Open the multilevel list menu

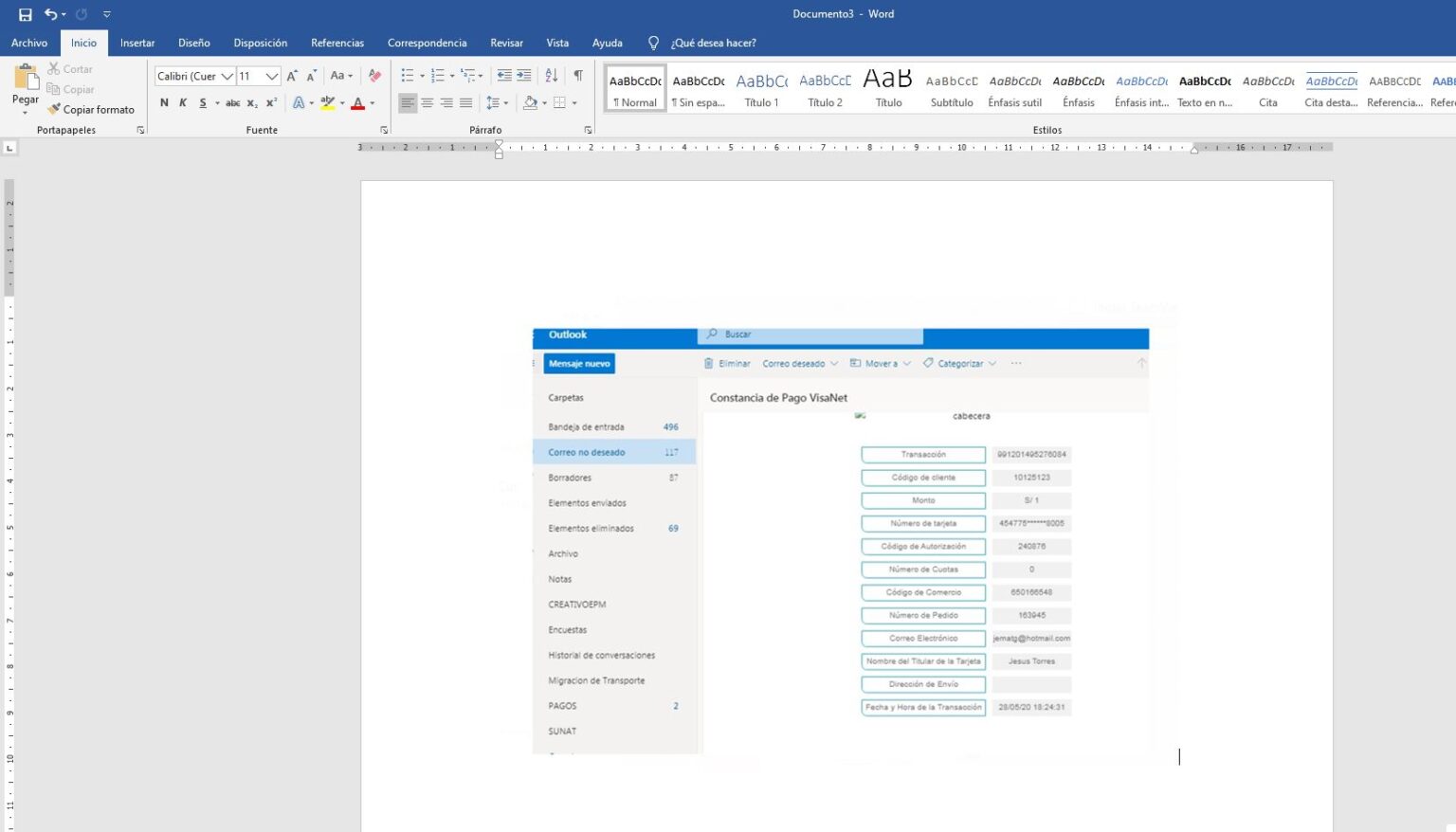point(471,76)
